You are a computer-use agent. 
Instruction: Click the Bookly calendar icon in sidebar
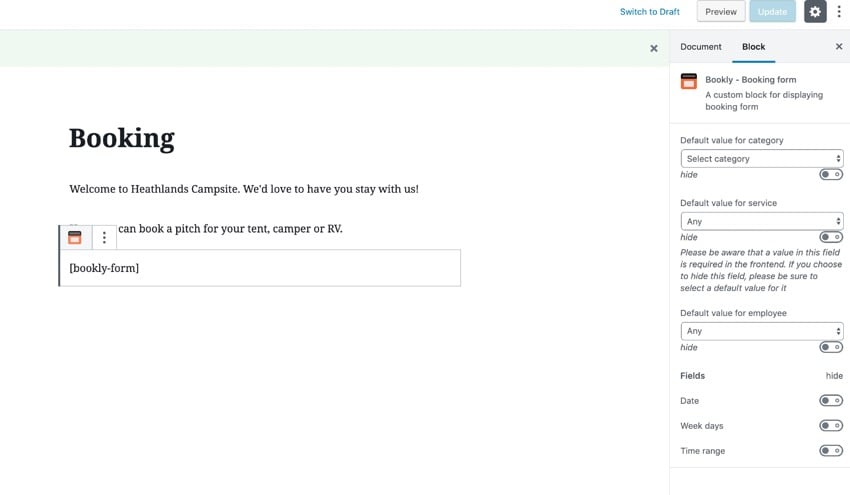(688, 81)
